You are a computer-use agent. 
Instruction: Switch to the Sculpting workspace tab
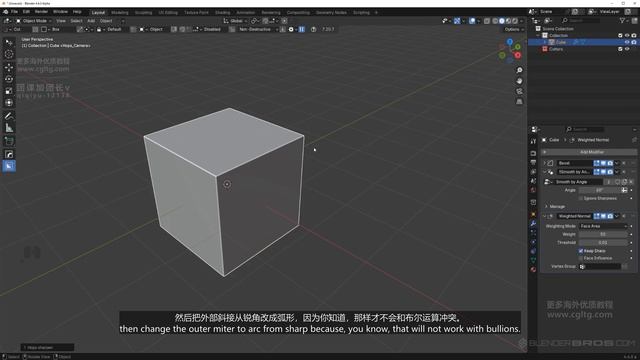click(143, 13)
